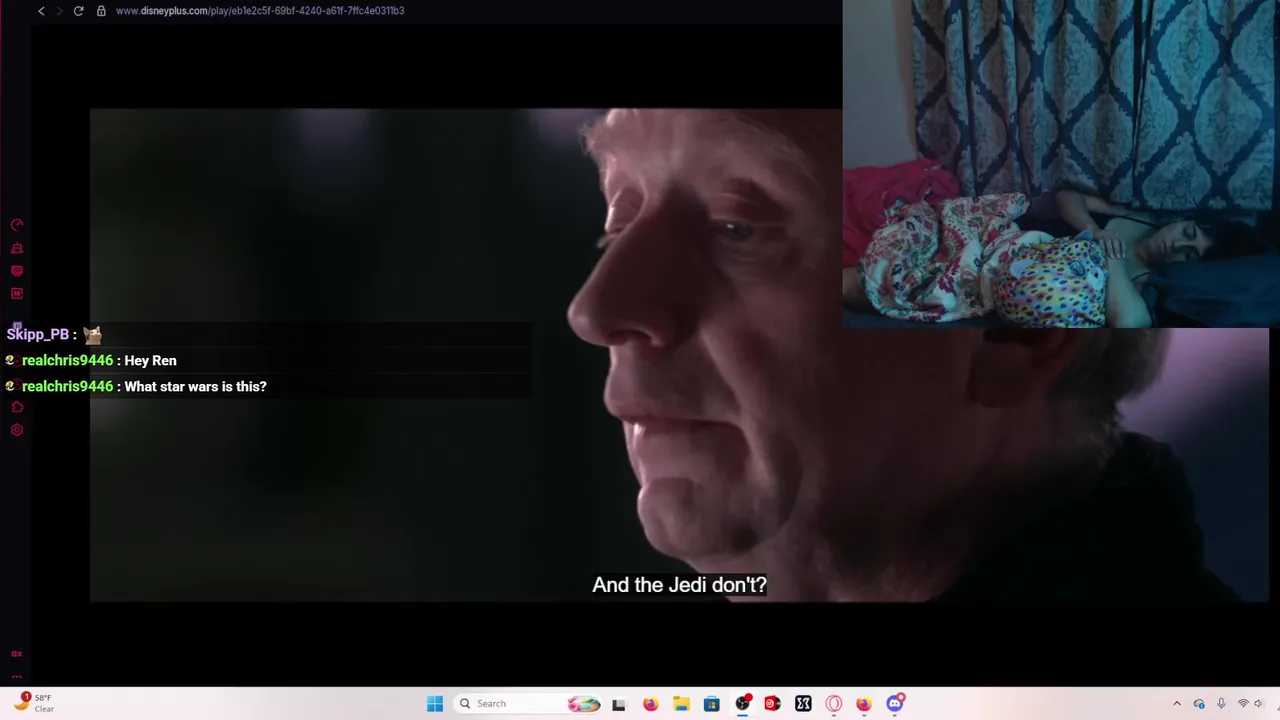Go back with the browser back arrow
Image resolution: width=1280 pixels, height=720 pixels.
[x=41, y=11]
